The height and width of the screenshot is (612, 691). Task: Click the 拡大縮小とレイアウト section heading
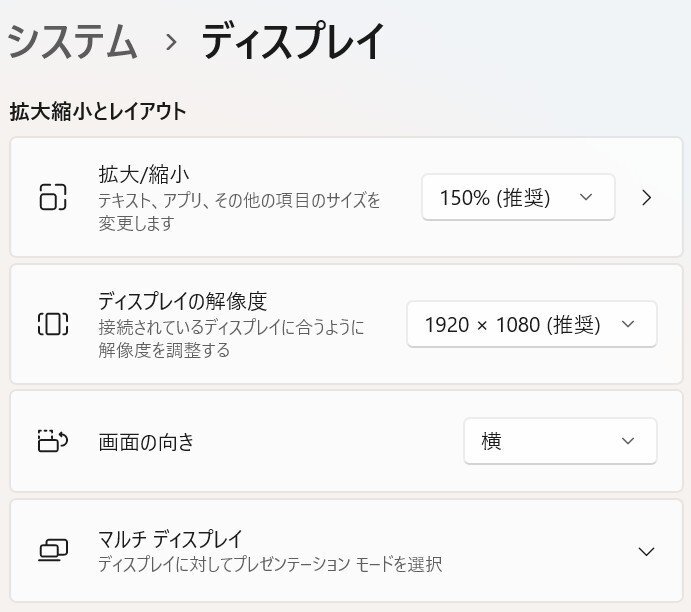(98, 111)
